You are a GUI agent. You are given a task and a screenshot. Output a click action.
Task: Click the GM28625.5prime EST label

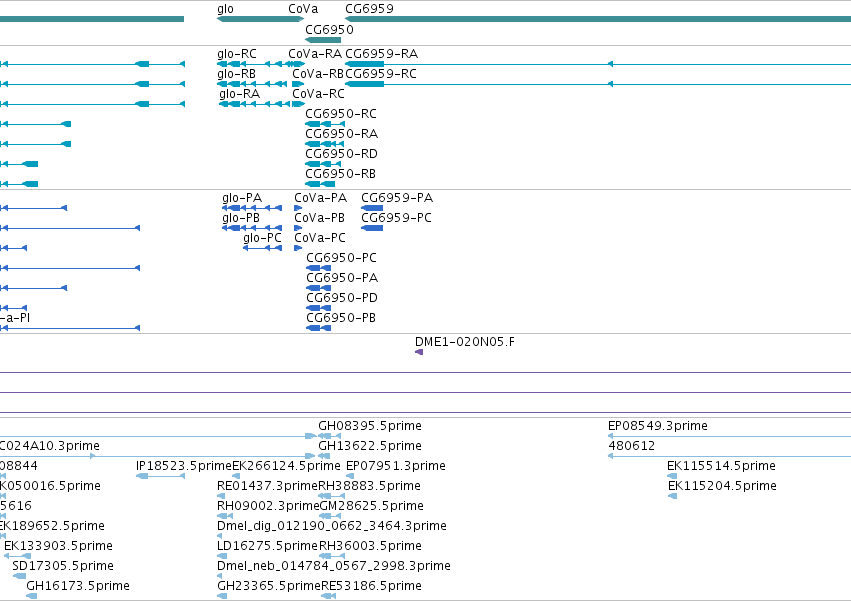coord(372,506)
